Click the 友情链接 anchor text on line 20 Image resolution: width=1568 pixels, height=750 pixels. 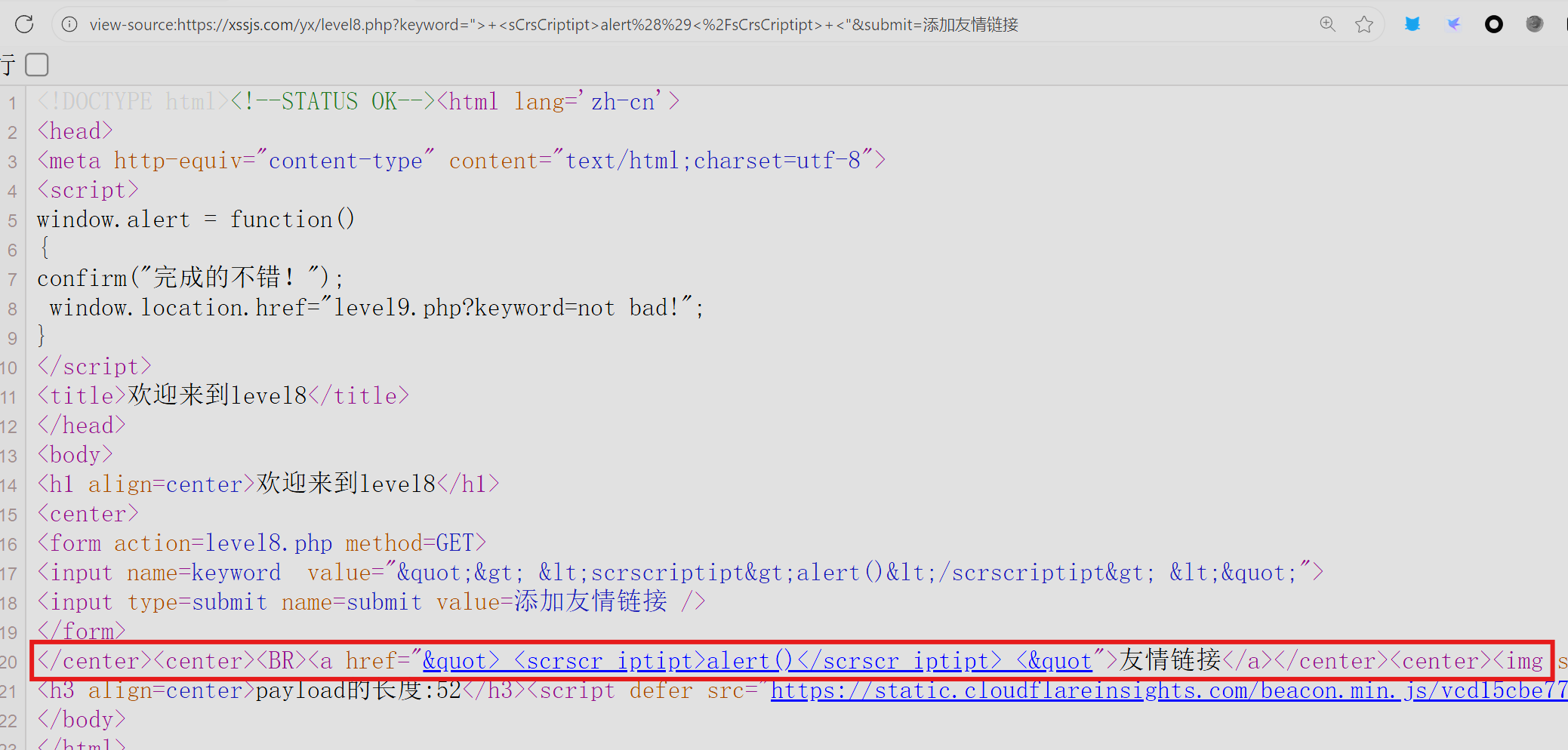click(1170, 661)
